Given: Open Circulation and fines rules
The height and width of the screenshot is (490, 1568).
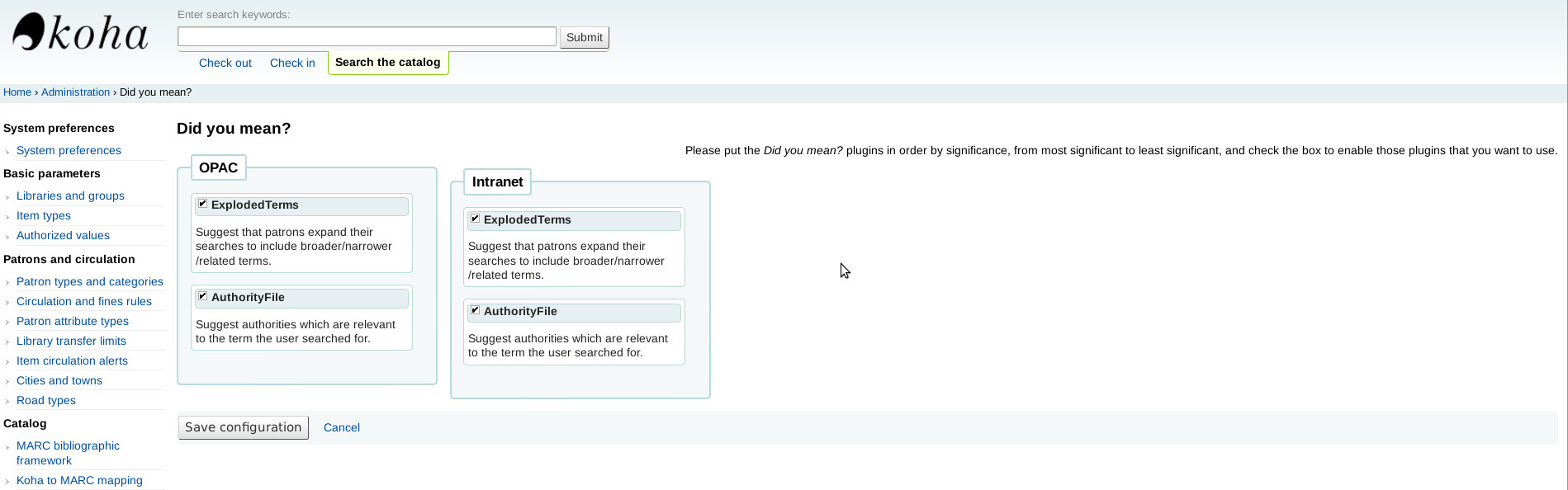Looking at the screenshot, I should (84, 301).
